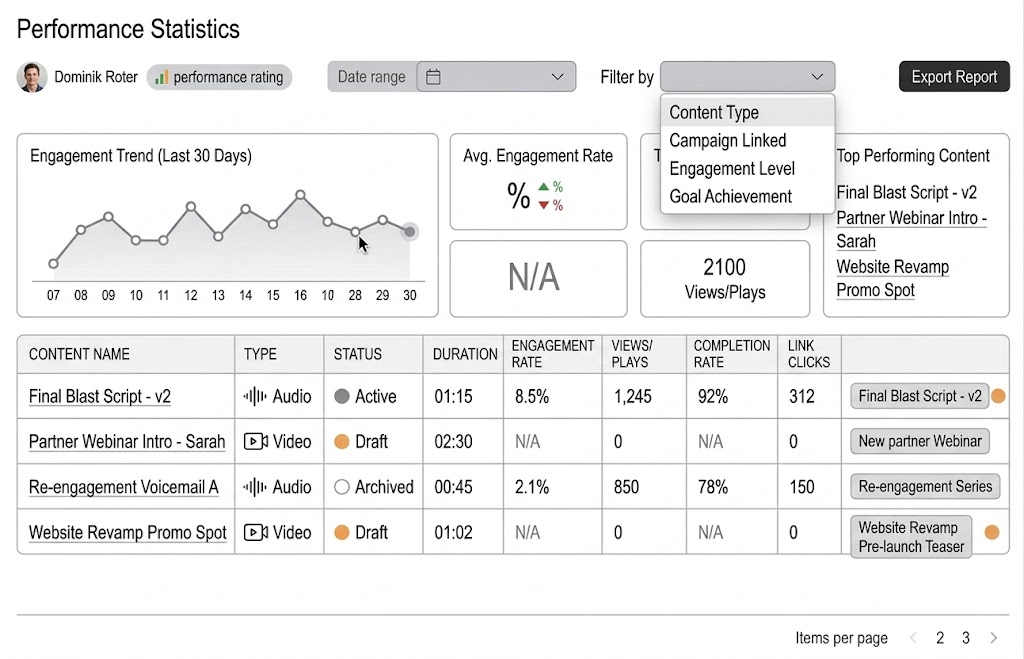Select Engagement Level filter option

click(747, 169)
